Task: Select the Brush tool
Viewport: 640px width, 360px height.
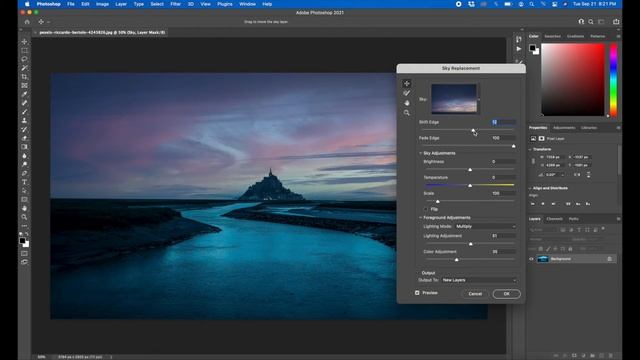Action: click(x=24, y=112)
